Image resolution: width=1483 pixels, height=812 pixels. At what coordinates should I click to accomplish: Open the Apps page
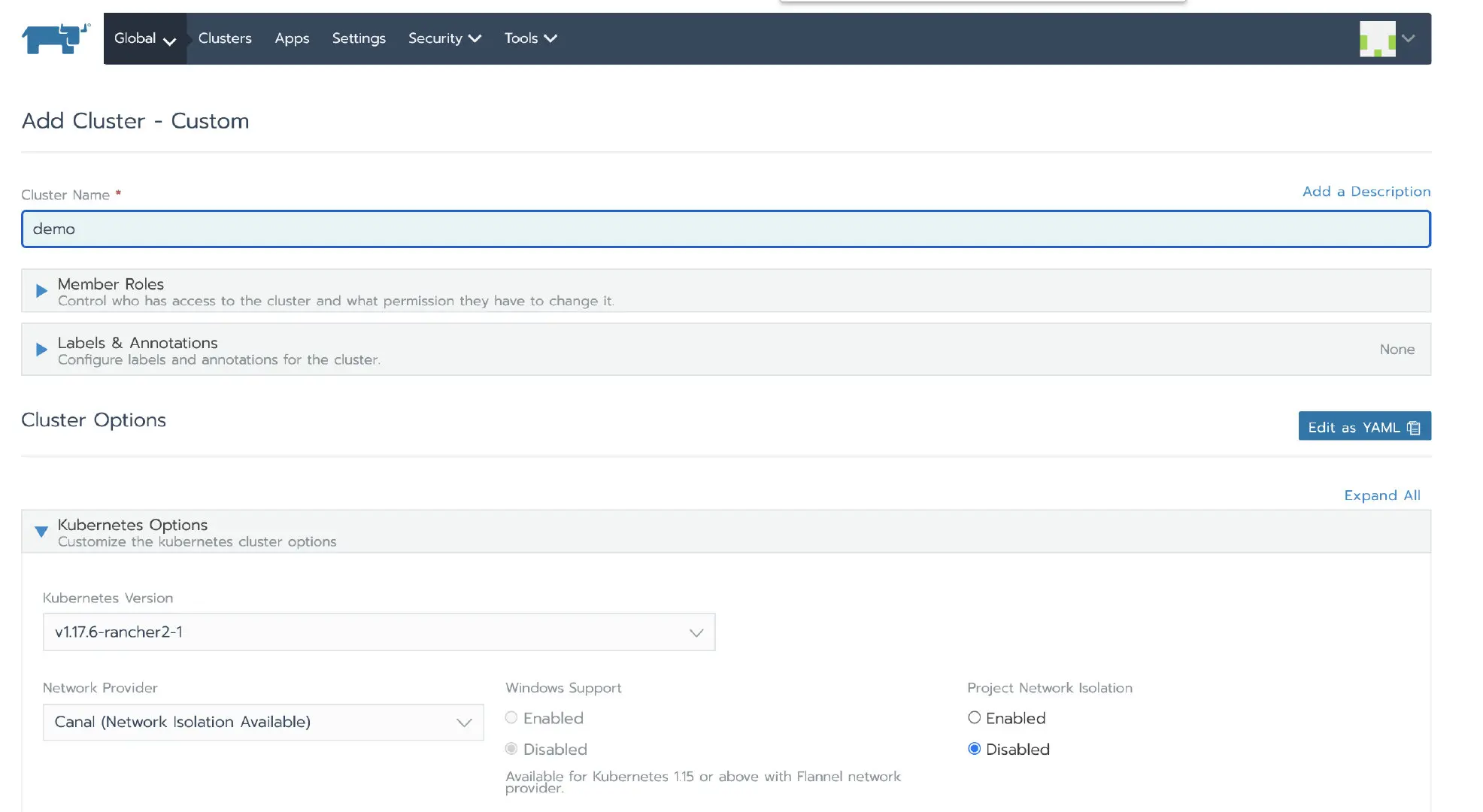coord(292,38)
